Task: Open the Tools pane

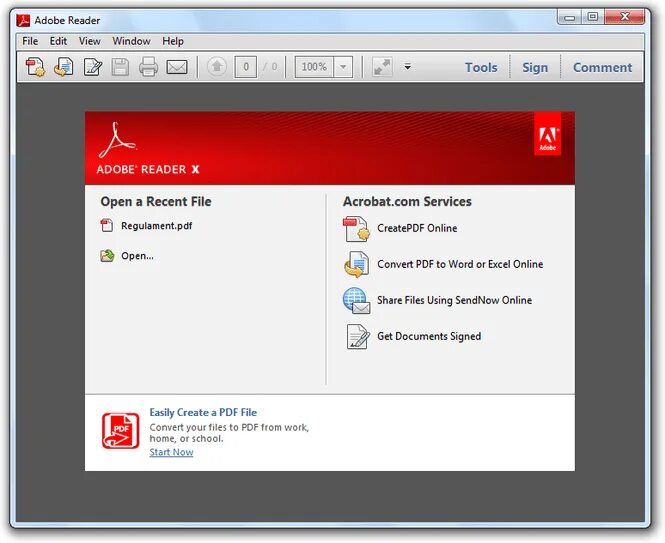Action: (481, 67)
